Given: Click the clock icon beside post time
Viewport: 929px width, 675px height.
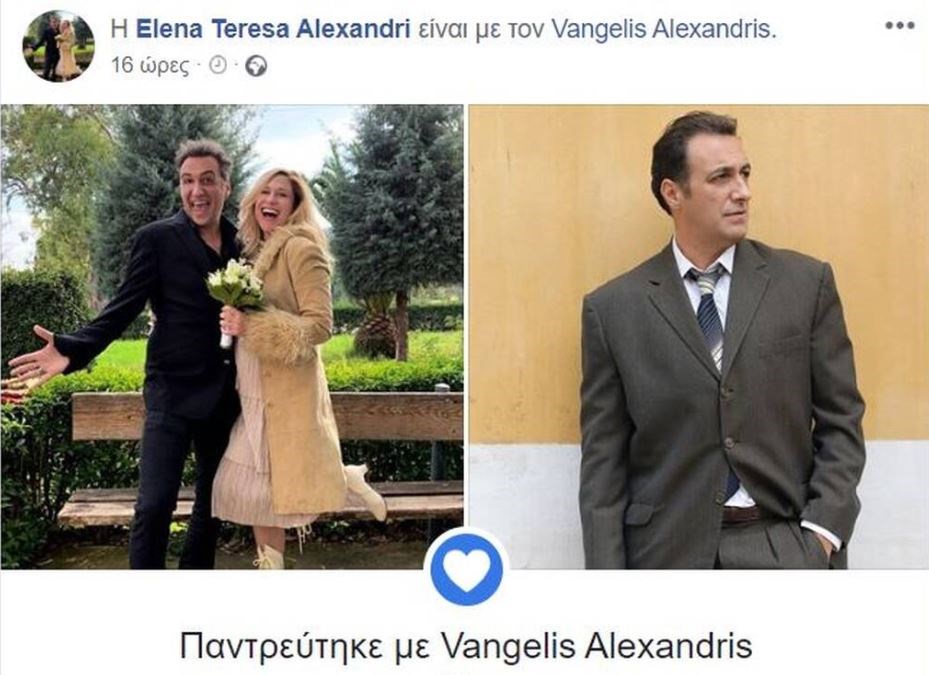Looking at the screenshot, I should (218, 65).
